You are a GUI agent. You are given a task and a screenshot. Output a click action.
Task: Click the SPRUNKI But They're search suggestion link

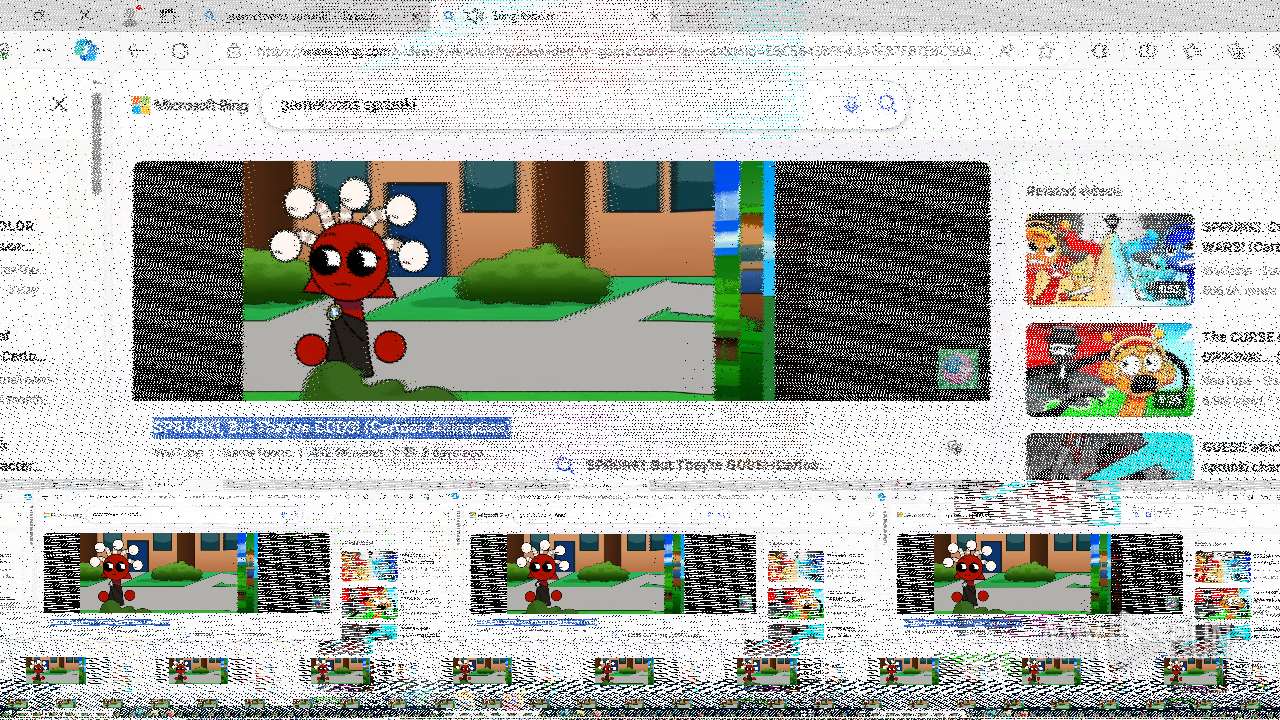(702, 465)
